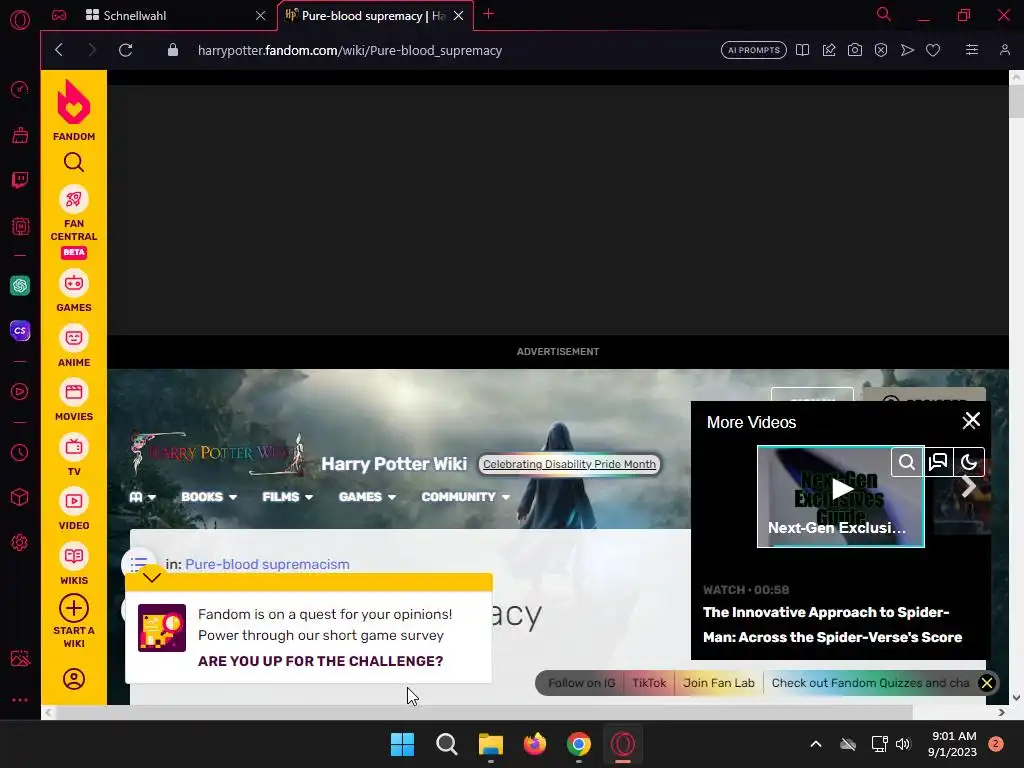Open the Opera menu logo
Image resolution: width=1024 pixels, height=768 pixels.
tap(20, 20)
